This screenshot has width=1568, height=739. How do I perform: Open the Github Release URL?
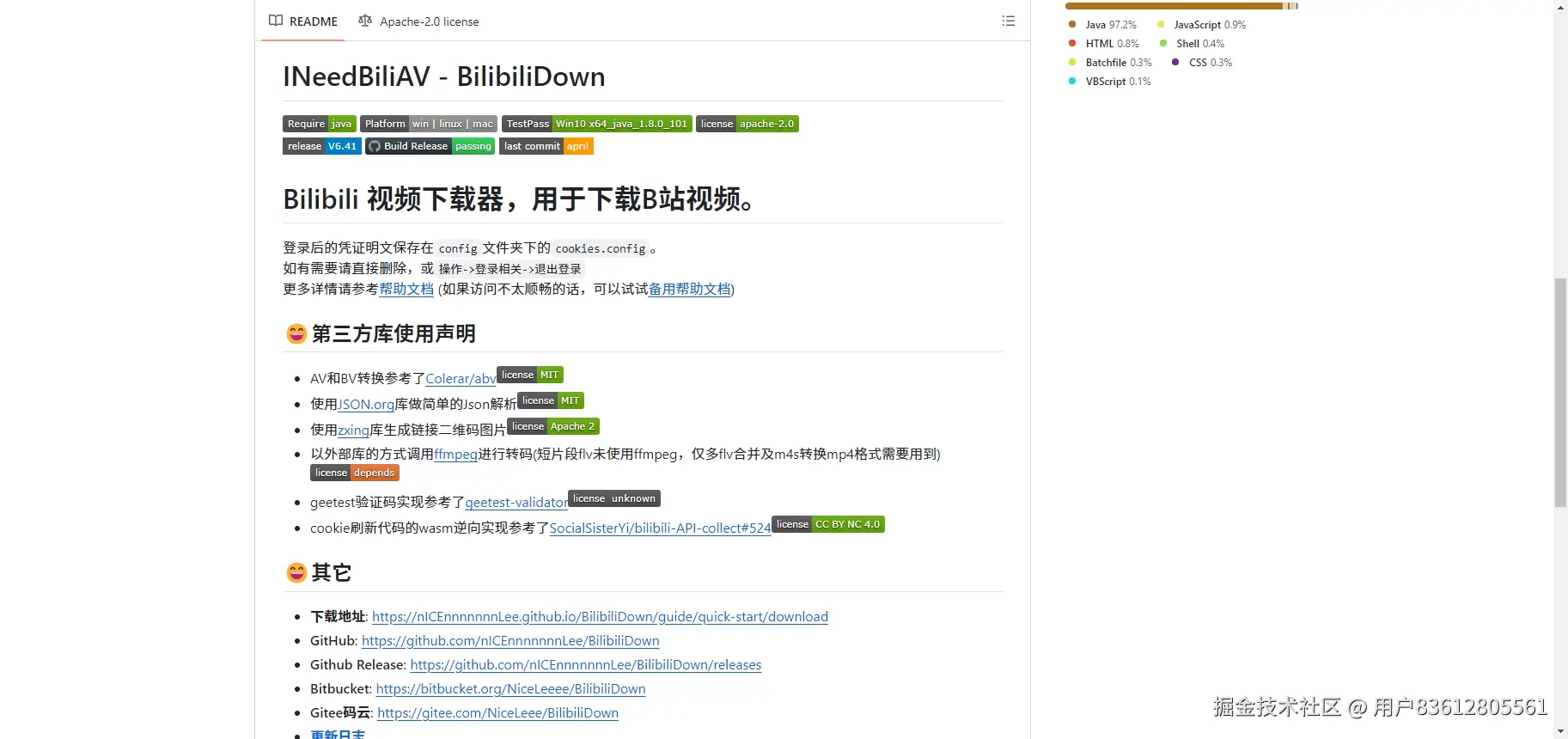tap(586, 665)
